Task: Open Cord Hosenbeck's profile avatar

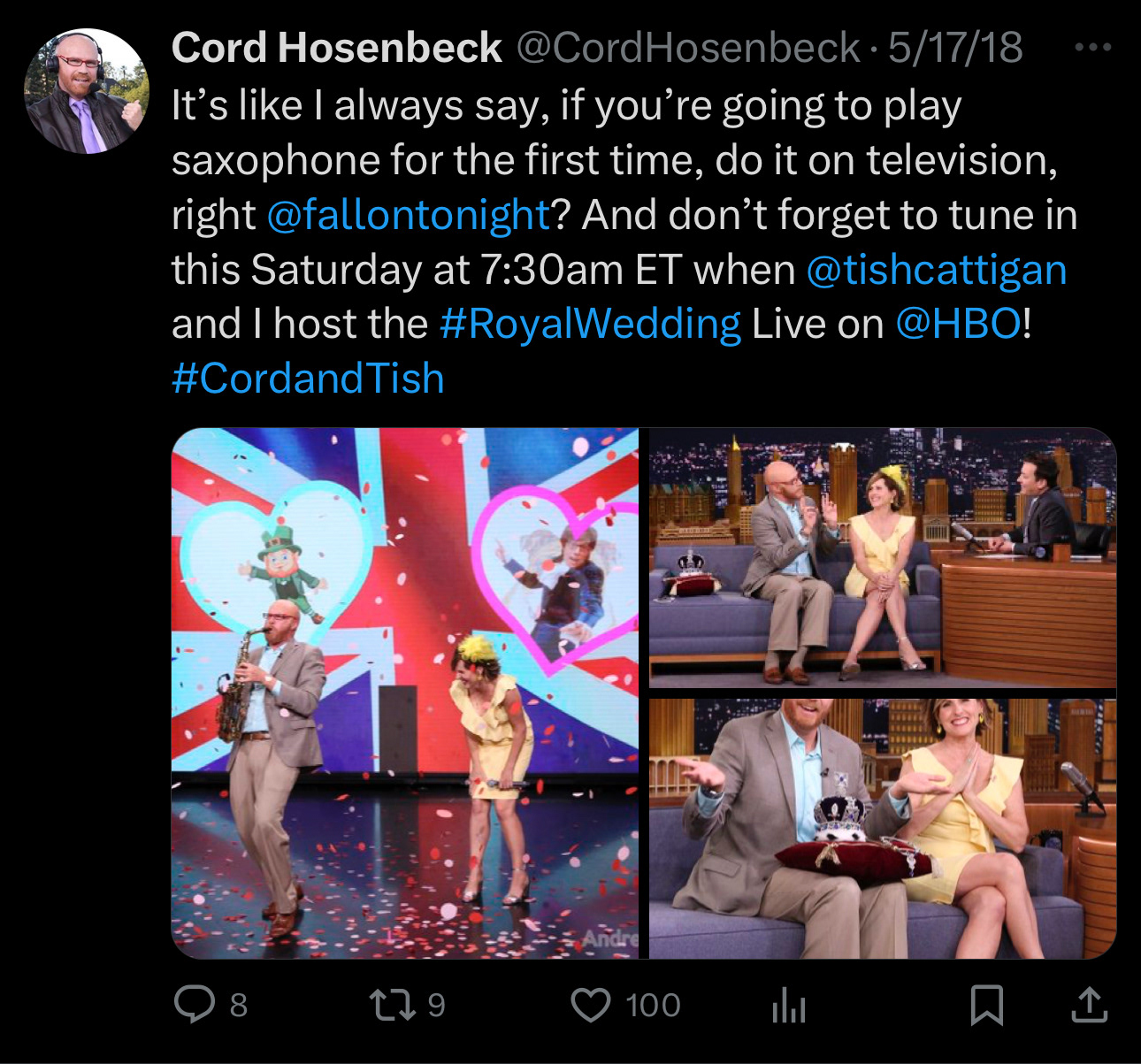Action: tap(87, 91)
